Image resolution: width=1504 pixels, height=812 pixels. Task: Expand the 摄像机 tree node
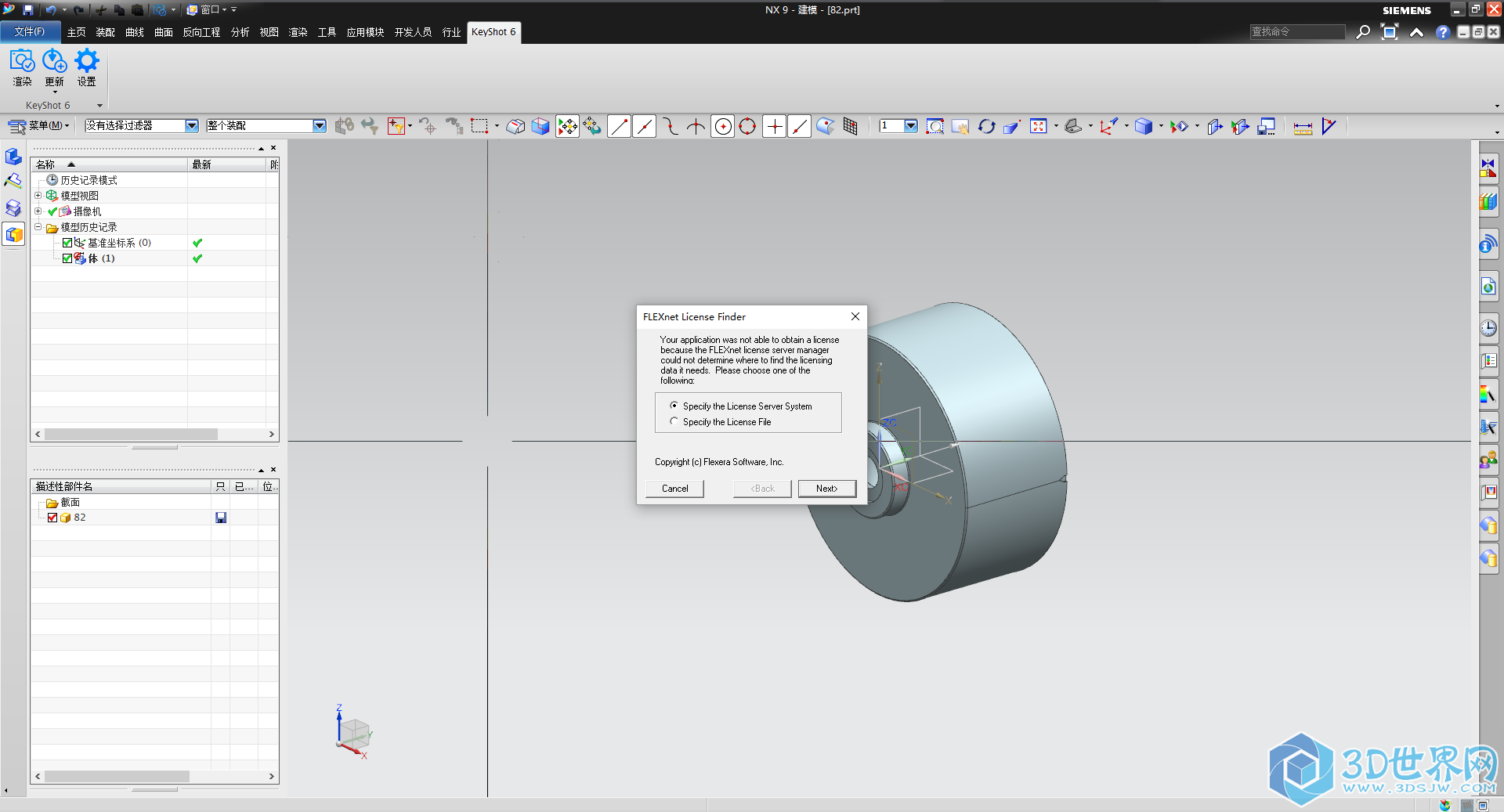coord(38,211)
